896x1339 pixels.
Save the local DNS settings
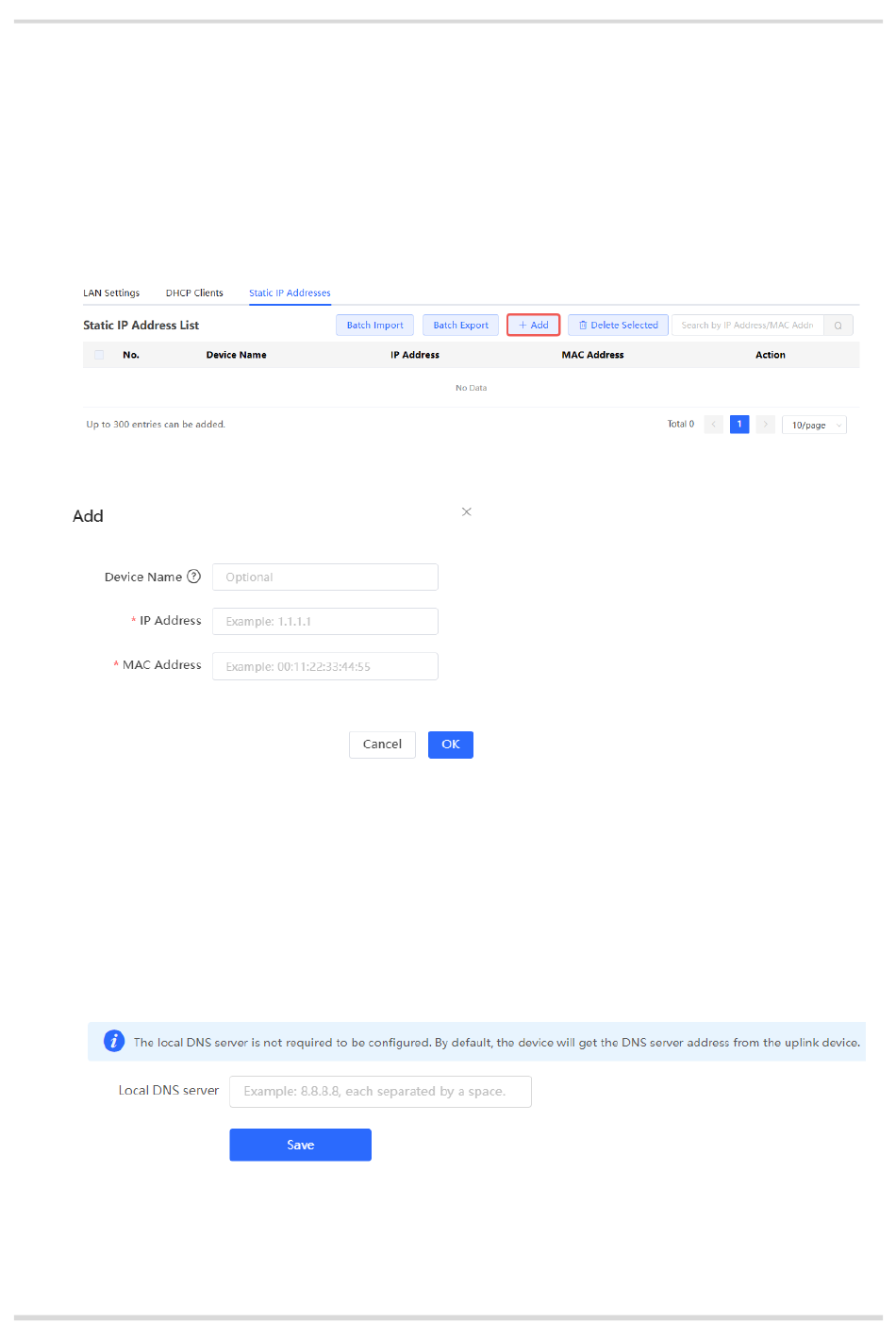(300, 1145)
